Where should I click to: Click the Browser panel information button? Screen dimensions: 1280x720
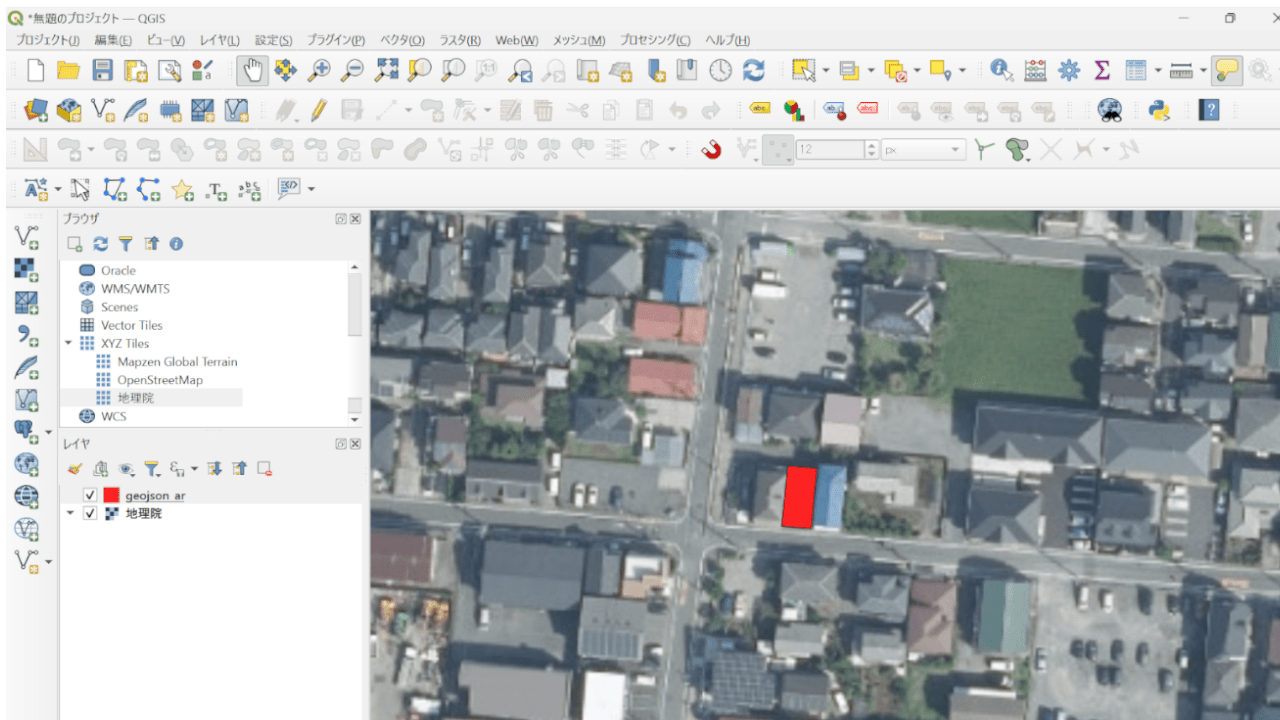coord(176,243)
